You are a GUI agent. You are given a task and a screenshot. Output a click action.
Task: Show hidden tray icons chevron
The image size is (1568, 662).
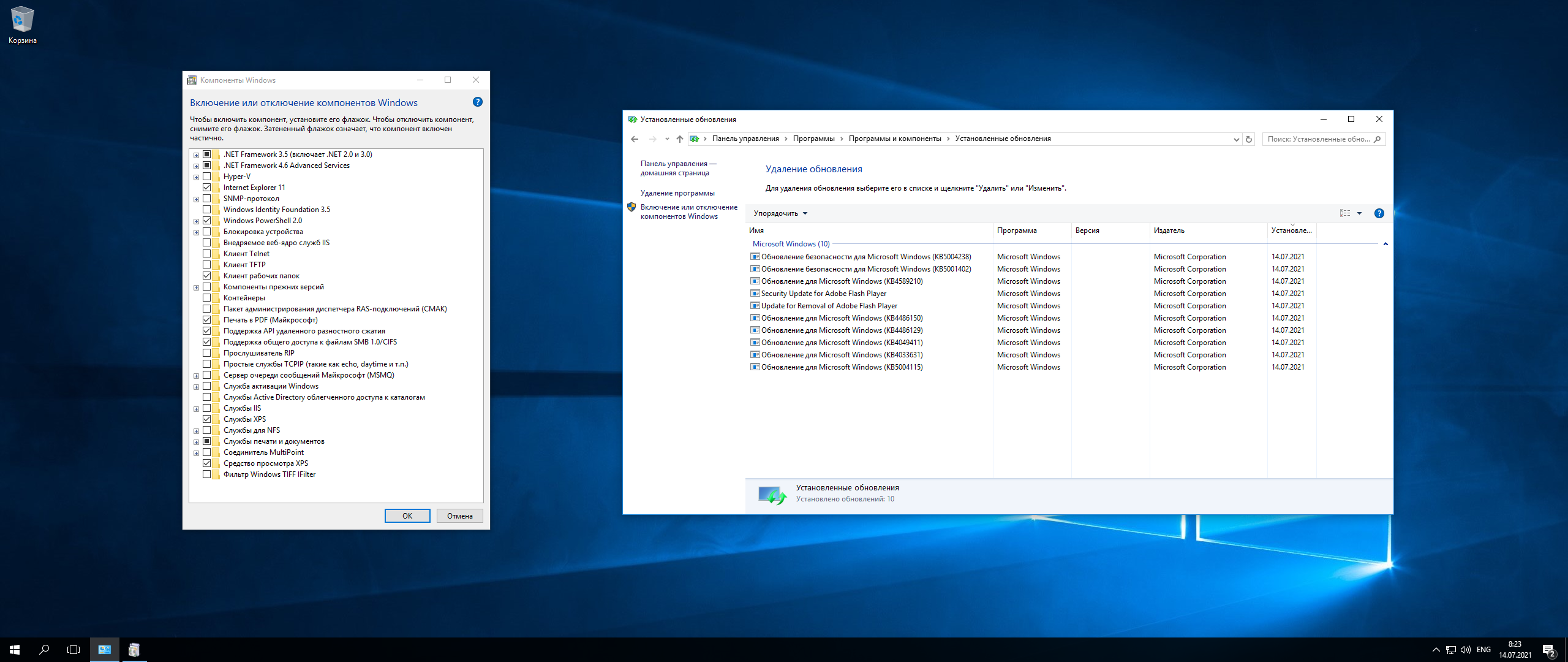pos(1436,650)
